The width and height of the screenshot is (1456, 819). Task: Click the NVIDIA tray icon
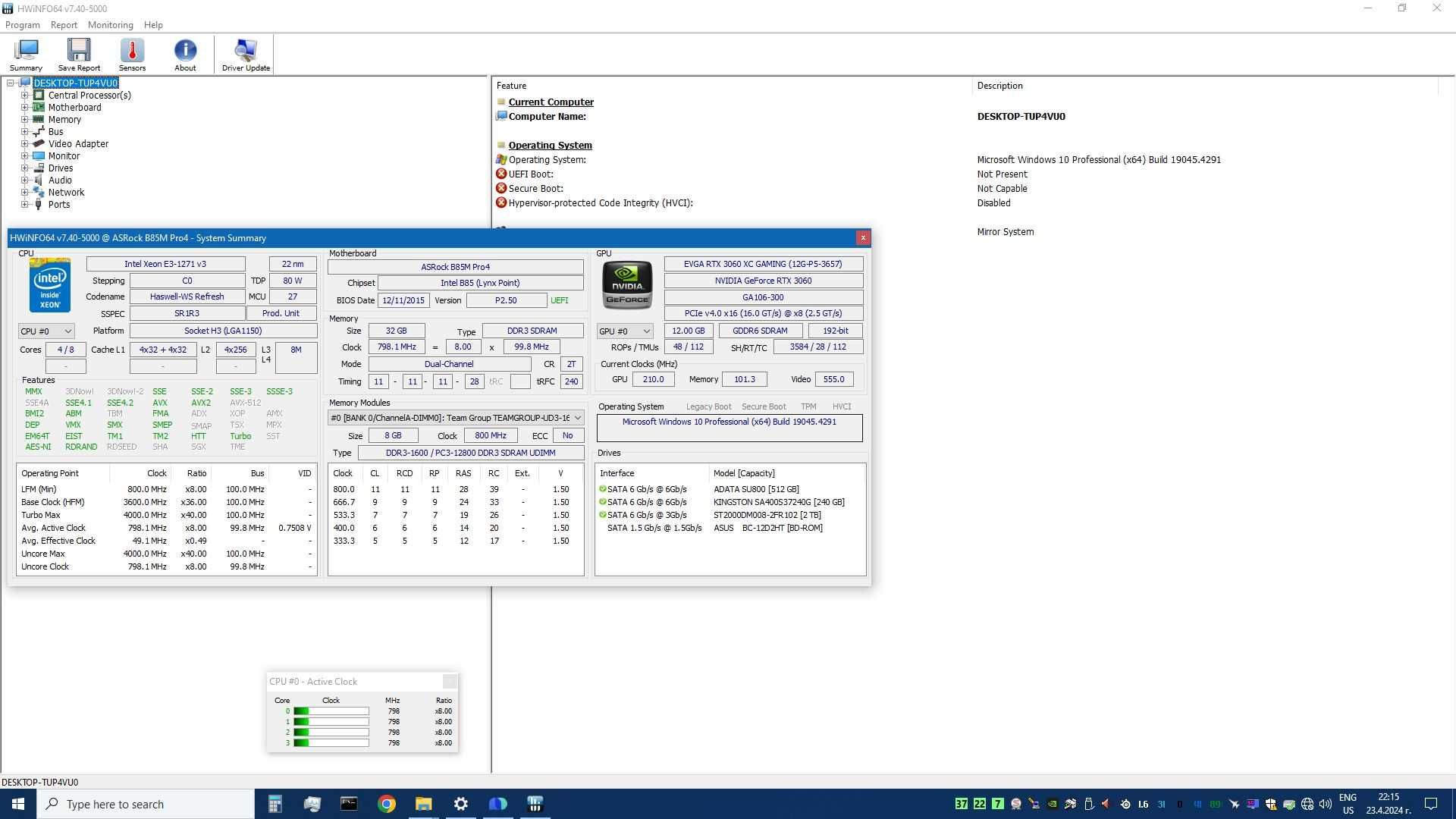point(1052,804)
